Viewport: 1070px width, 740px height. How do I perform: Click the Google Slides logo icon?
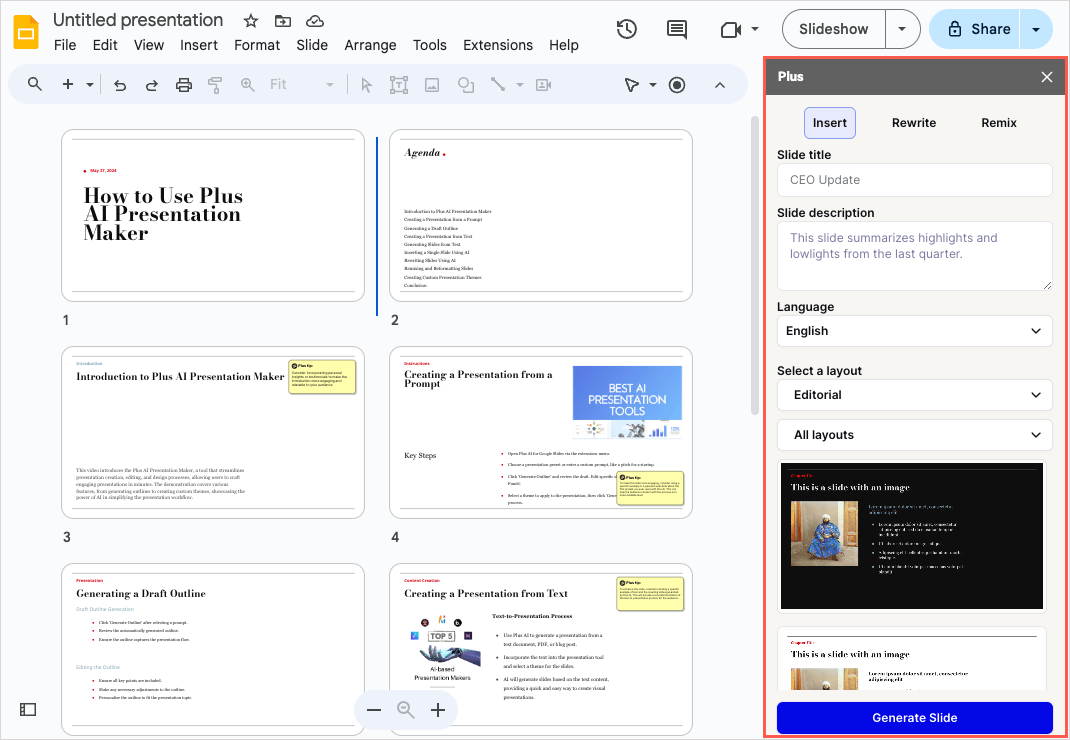click(x=27, y=31)
